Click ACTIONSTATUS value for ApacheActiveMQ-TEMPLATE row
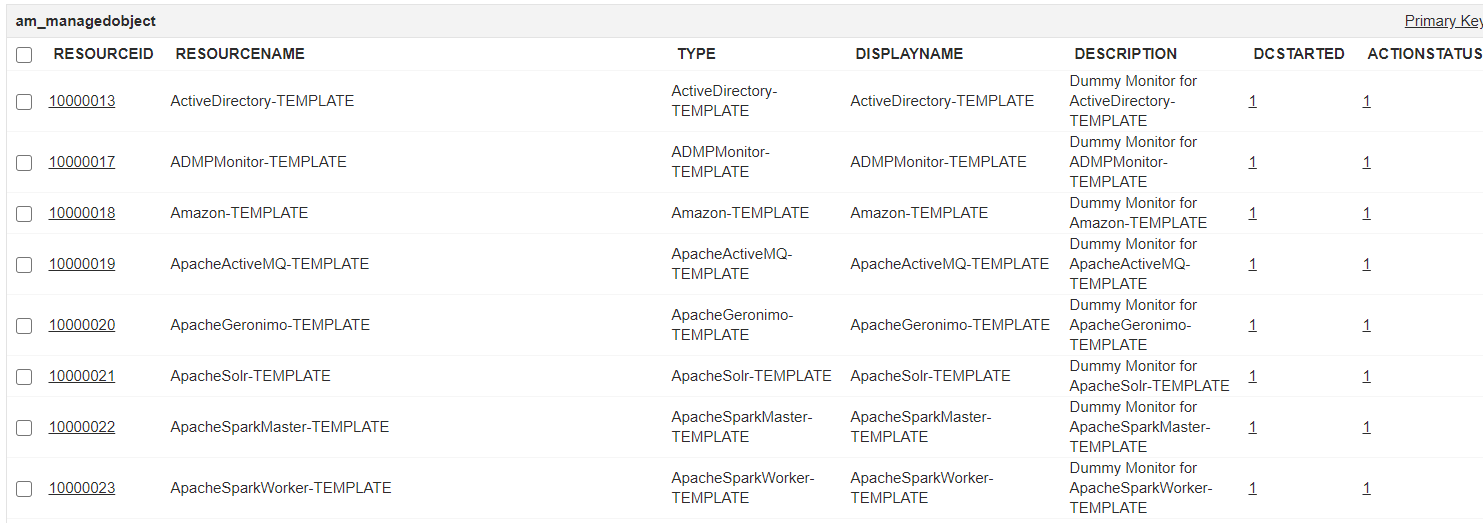The height and width of the screenshot is (523, 1483). point(1367,264)
